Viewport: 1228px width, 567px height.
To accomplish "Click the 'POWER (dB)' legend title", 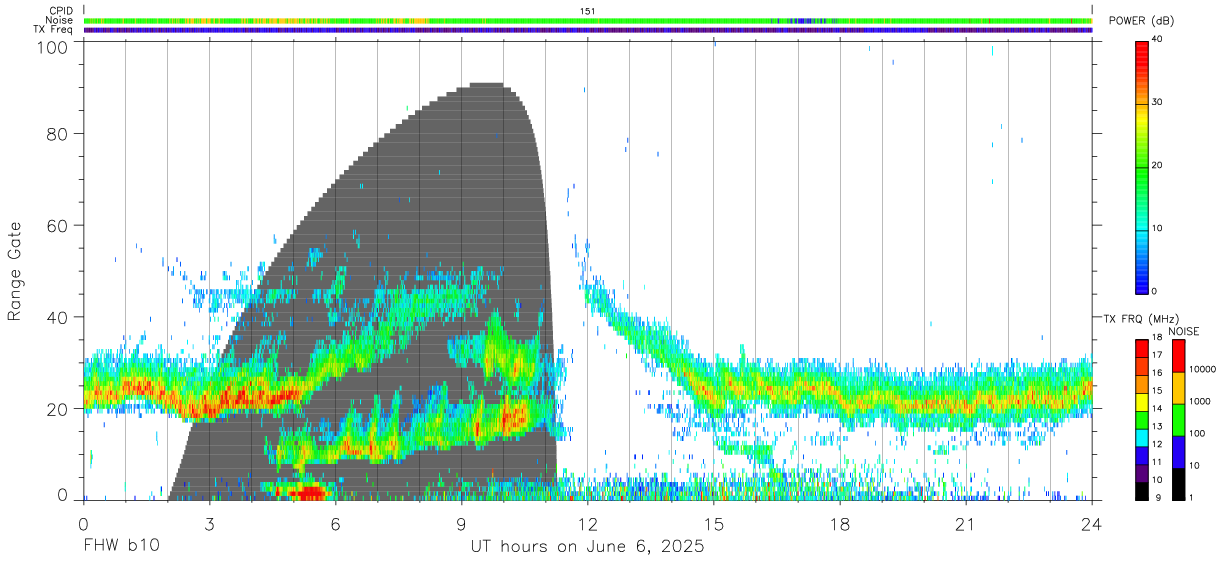I will click(1141, 21).
